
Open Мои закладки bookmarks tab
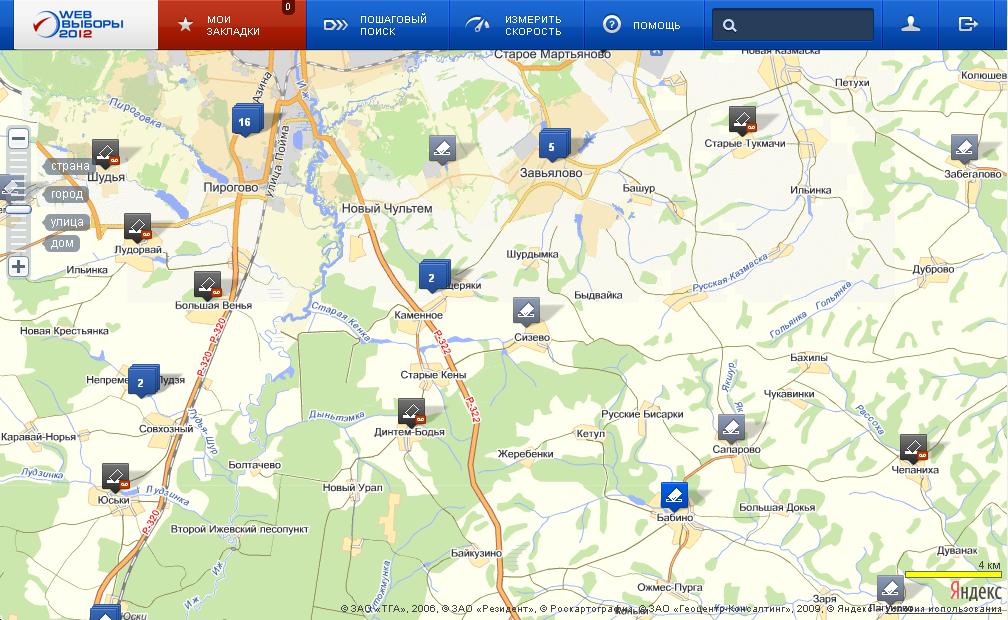pyautogui.click(x=232, y=24)
